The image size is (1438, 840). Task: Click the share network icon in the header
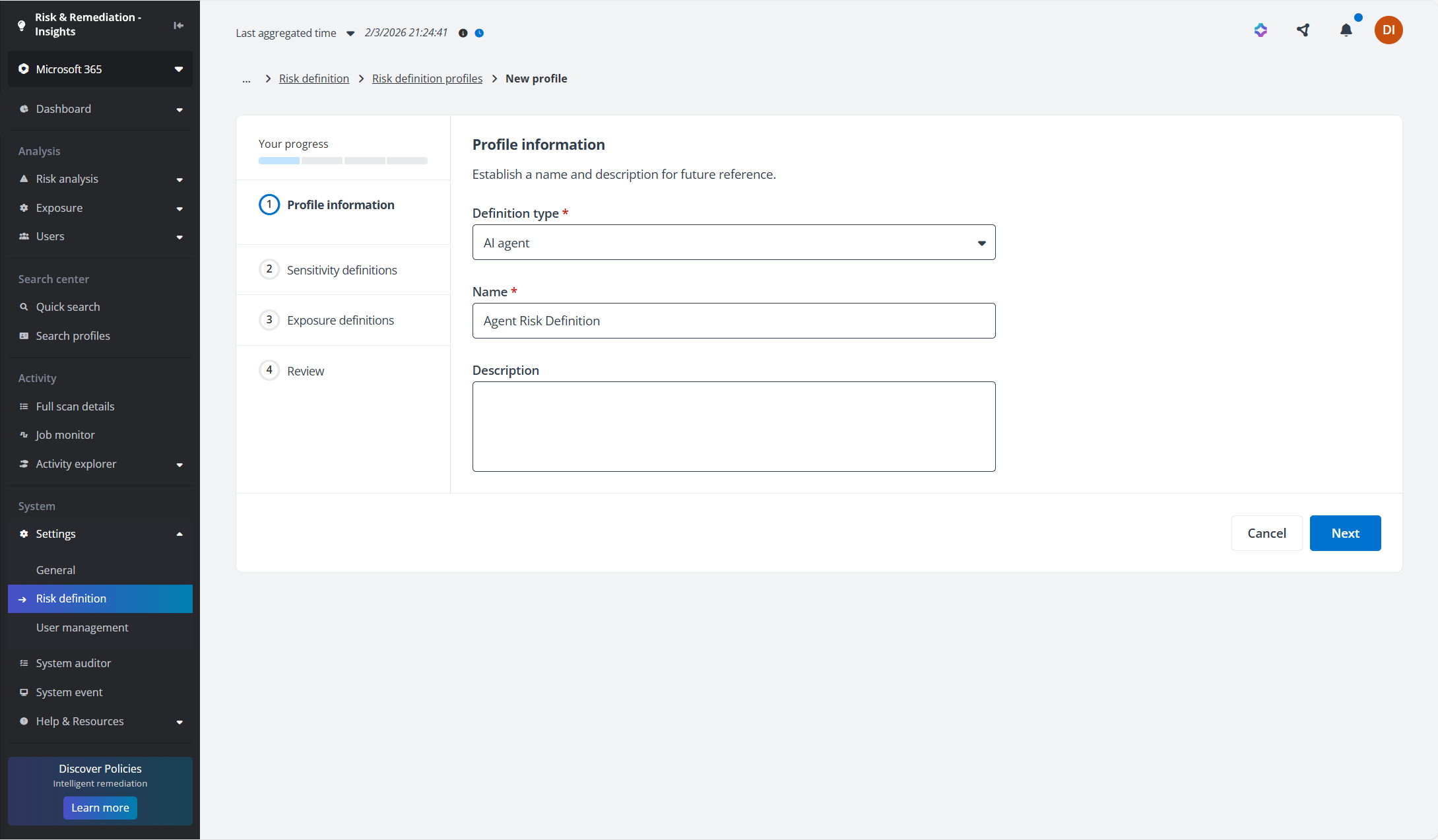[x=1303, y=30]
